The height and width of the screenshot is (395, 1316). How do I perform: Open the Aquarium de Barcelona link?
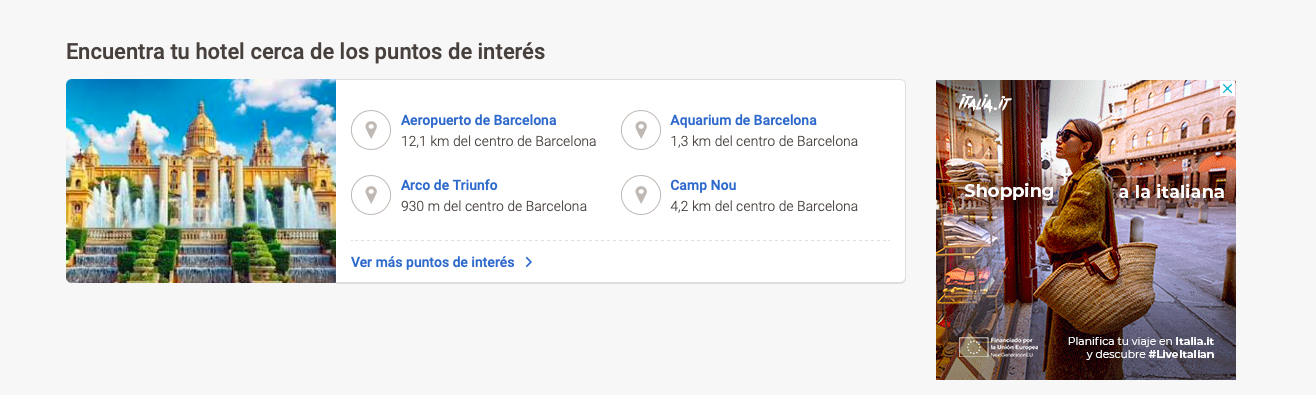(743, 120)
